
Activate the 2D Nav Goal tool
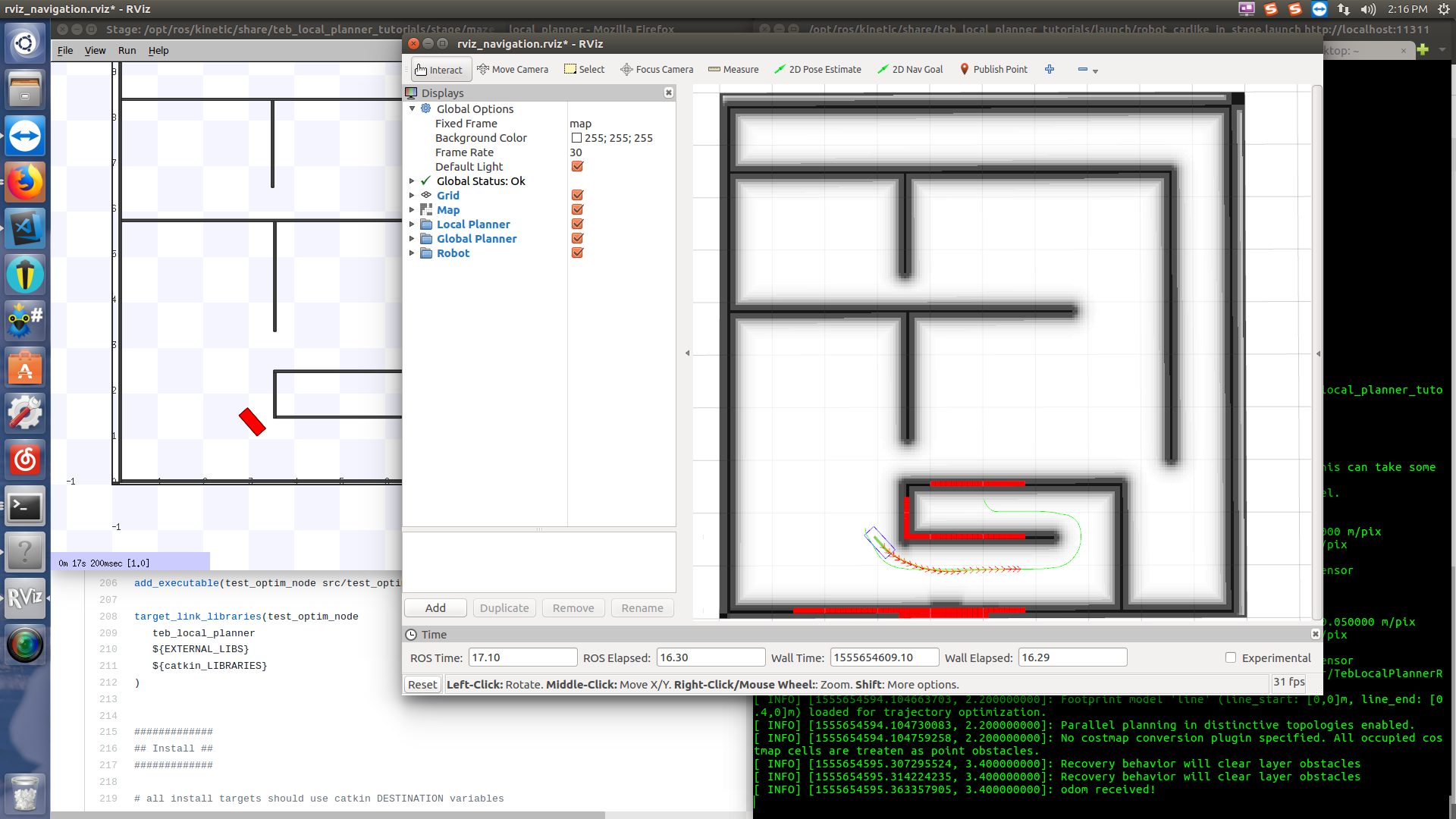(x=910, y=70)
